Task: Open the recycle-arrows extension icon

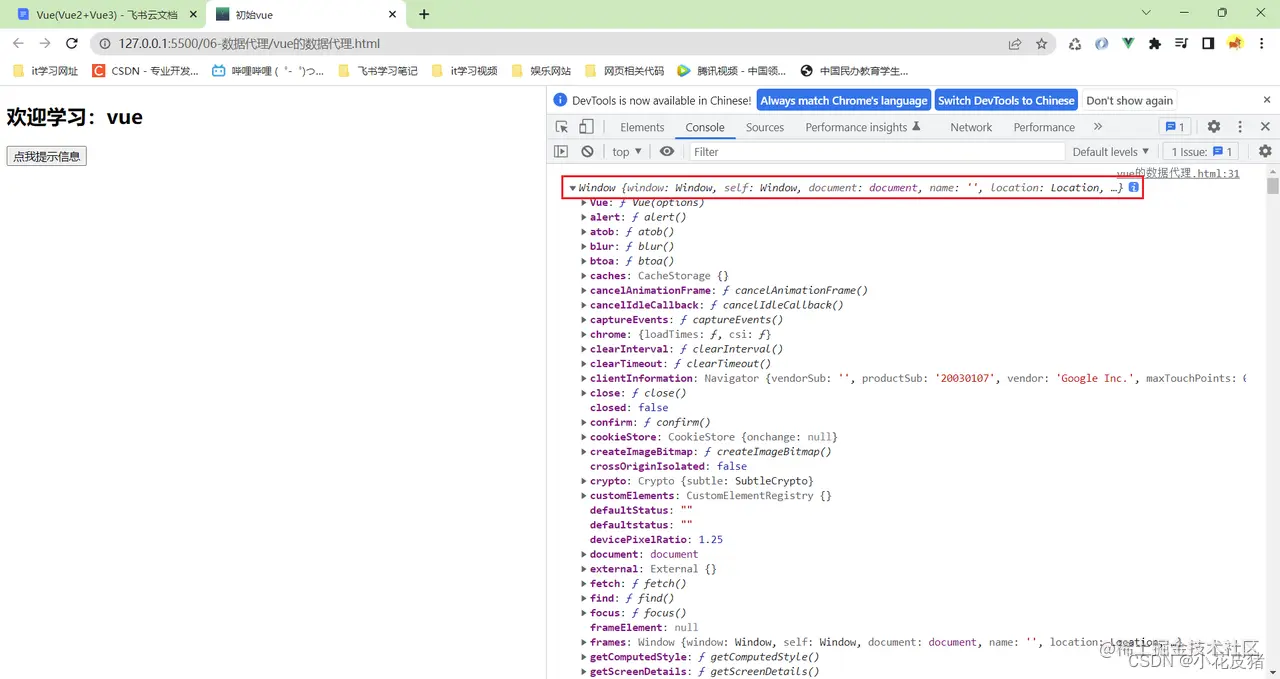Action: [1075, 43]
